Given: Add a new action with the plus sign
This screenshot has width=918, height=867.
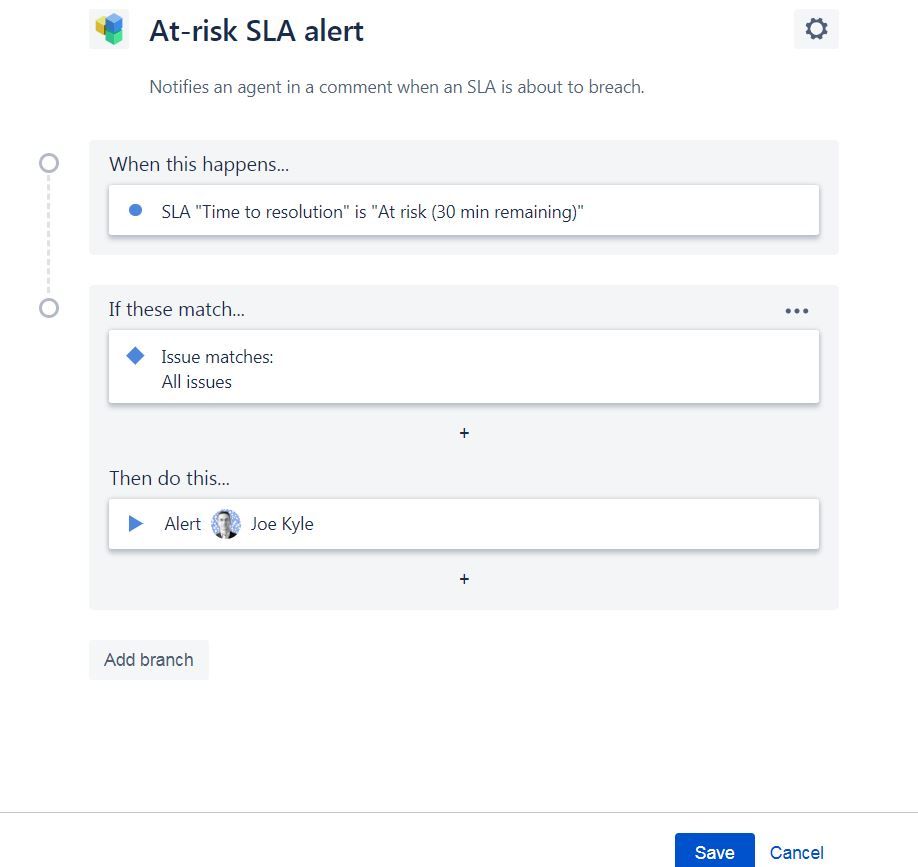Looking at the screenshot, I should tap(463, 579).
